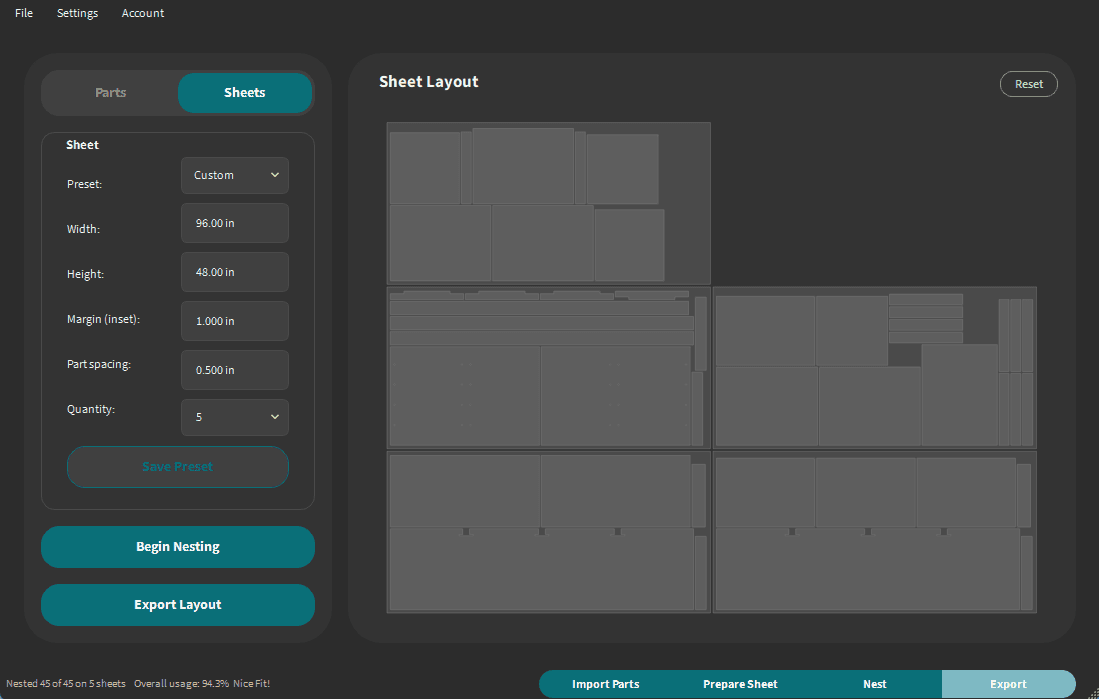Click the Save Preset button
Screen dimensions: 1099x699
178,467
